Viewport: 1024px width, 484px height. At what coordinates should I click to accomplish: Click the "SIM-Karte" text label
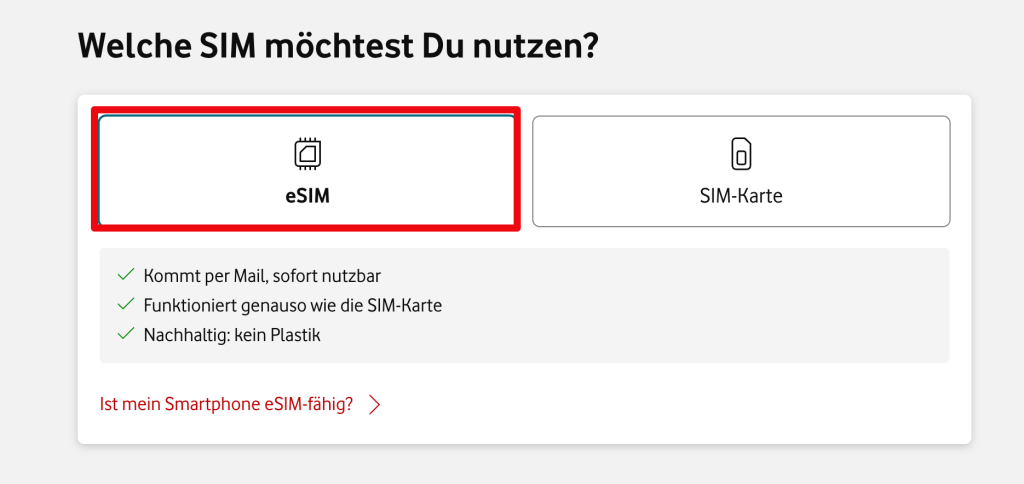click(741, 196)
